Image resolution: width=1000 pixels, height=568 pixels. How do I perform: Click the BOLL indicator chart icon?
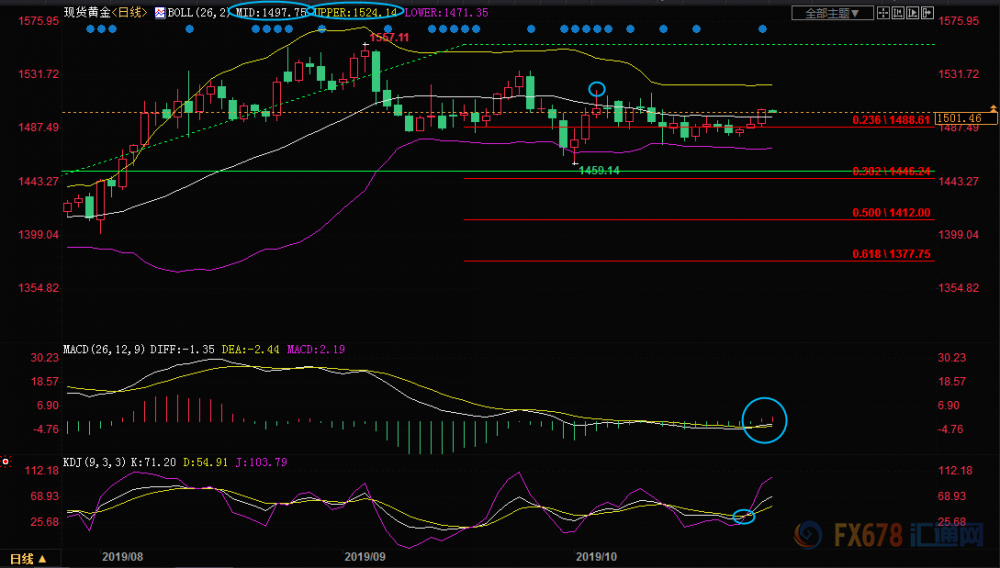[x=160, y=12]
